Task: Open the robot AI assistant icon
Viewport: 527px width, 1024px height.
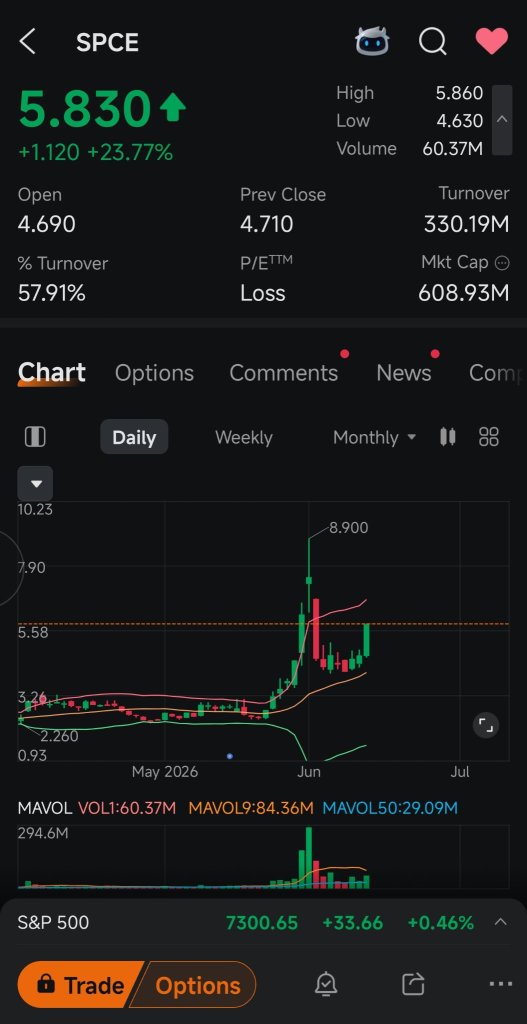Action: [x=372, y=42]
